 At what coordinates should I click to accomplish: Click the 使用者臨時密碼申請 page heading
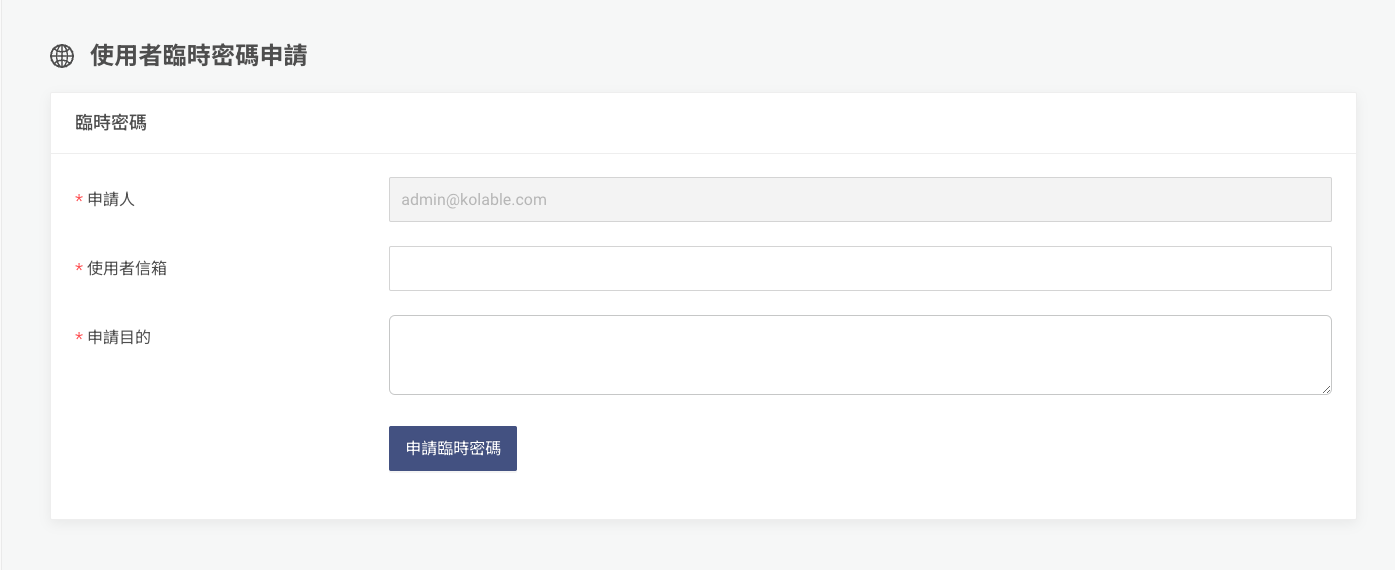pos(198,56)
